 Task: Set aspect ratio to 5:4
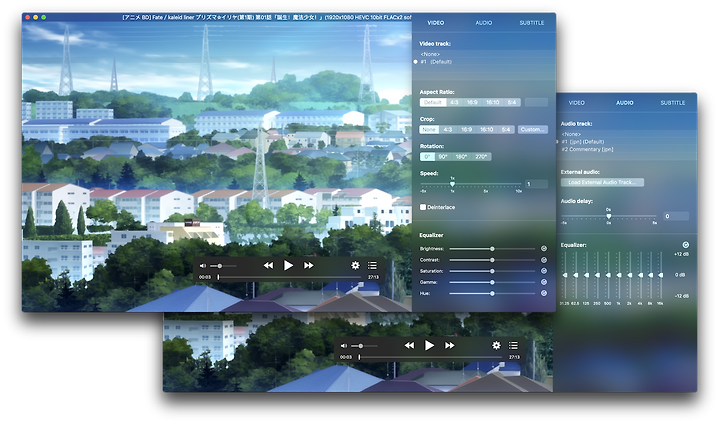[x=512, y=102]
